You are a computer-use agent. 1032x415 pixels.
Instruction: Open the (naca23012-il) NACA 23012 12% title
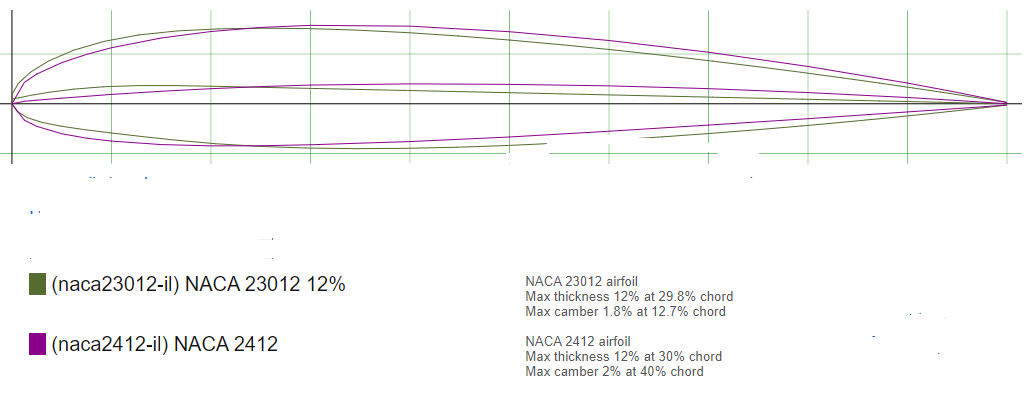pyautogui.click(x=198, y=285)
